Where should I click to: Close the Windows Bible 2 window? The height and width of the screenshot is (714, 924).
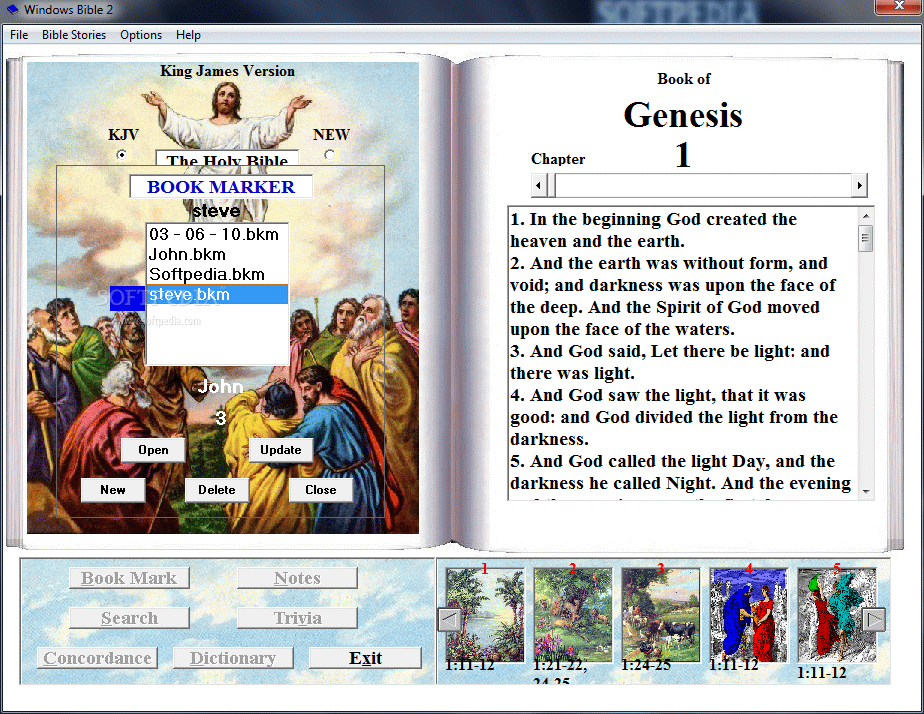point(899,6)
